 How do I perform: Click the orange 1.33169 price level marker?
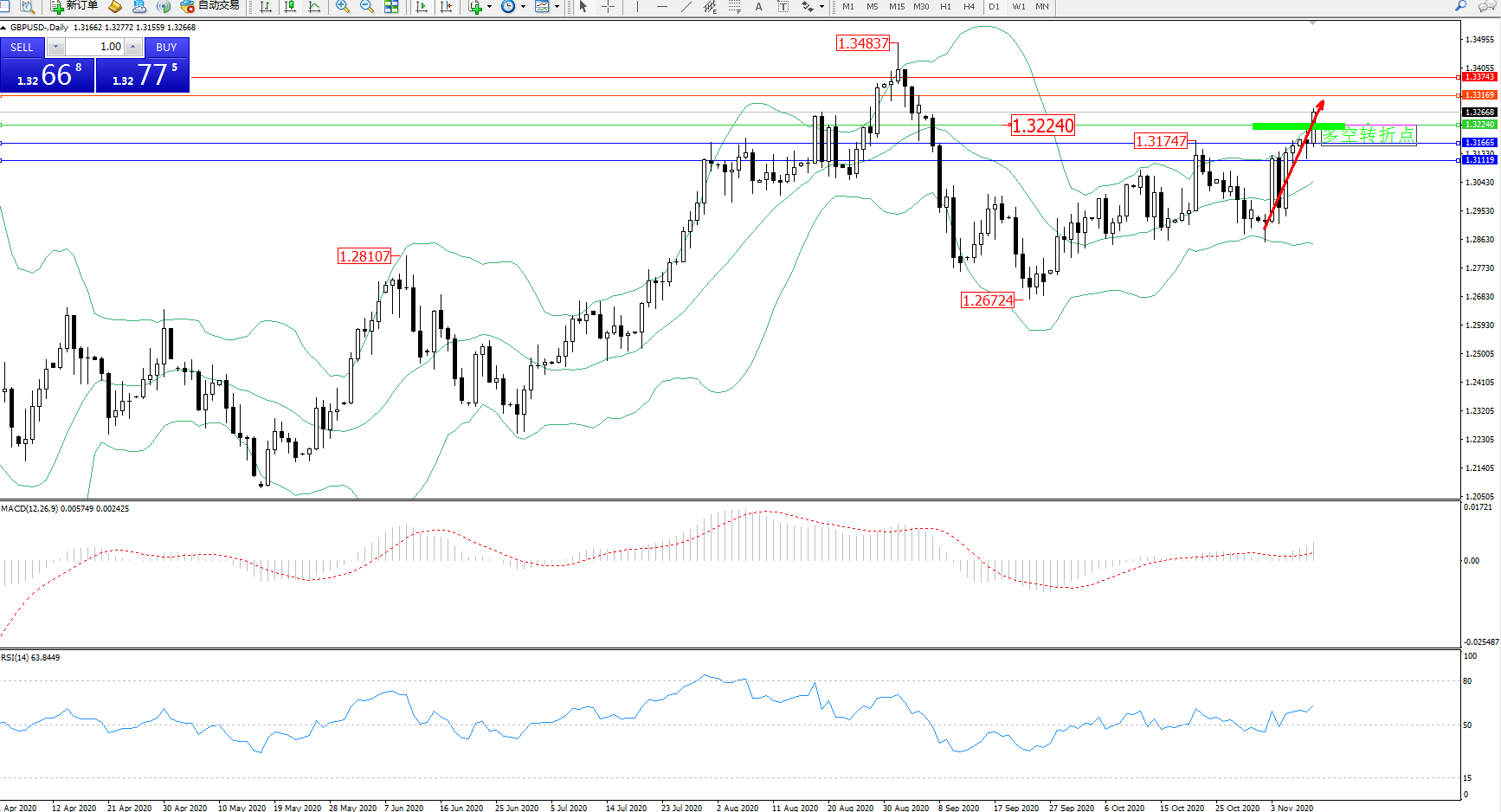[x=1478, y=95]
